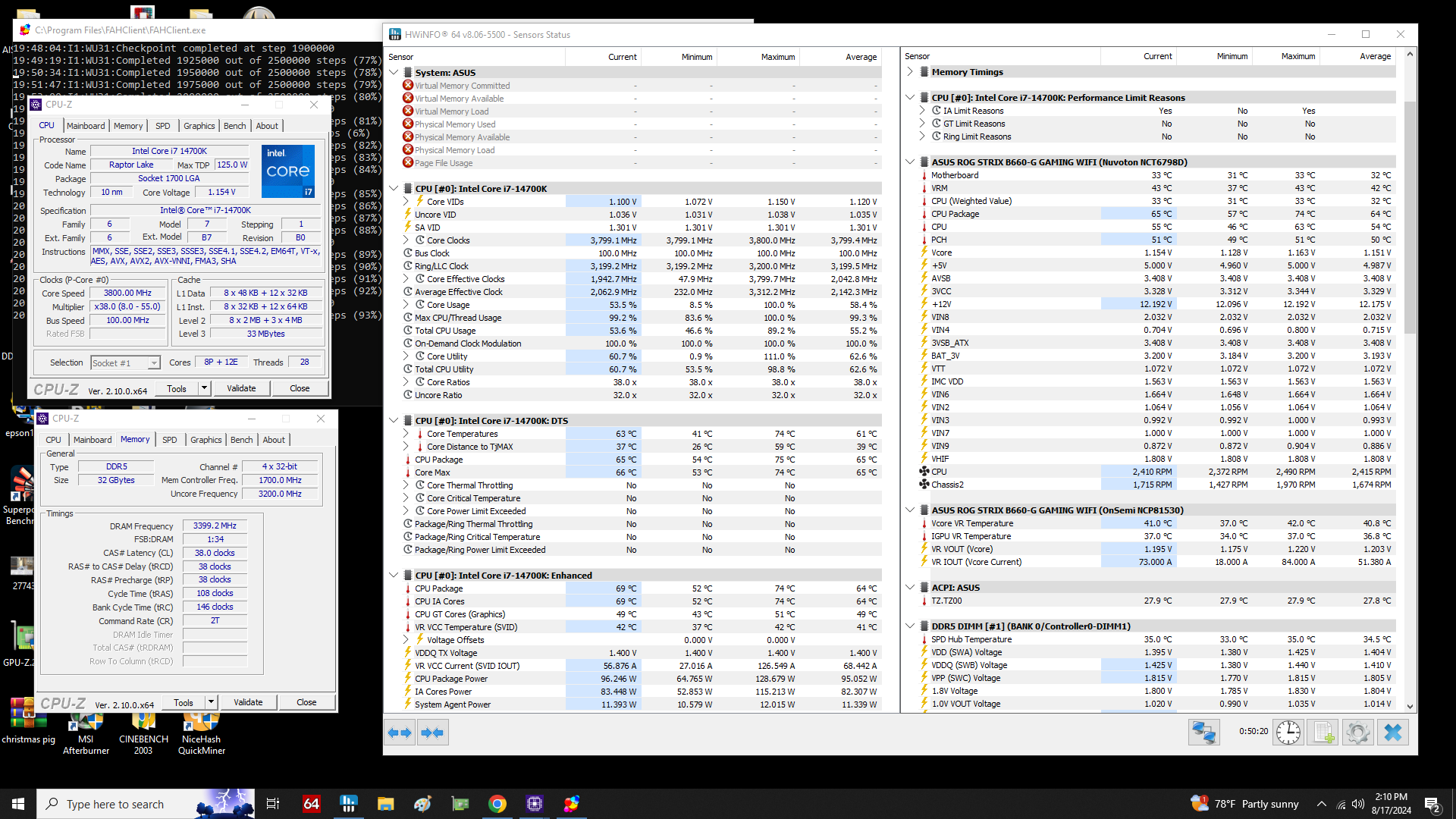Click HWiNFO expand columns arrows button
The image size is (1456, 819).
pyautogui.click(x=400, y=733)
